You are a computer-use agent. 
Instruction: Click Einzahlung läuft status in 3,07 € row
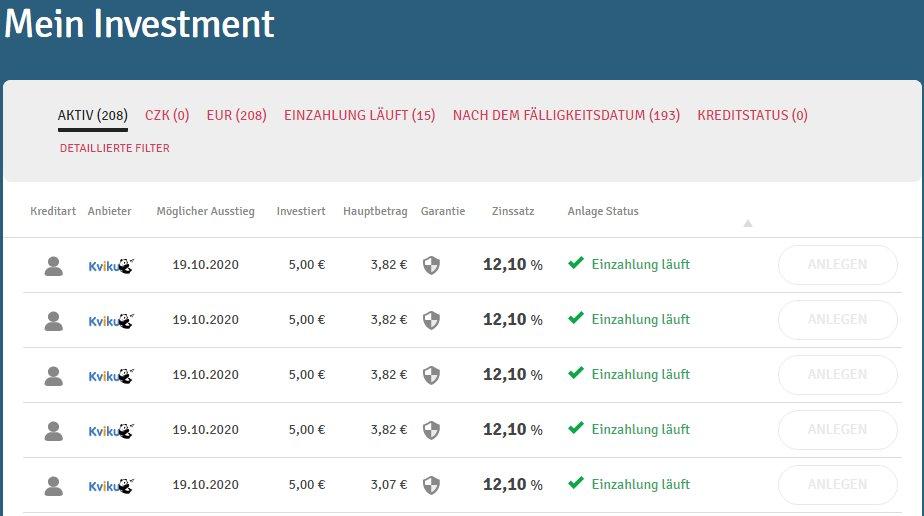point(641,484)
